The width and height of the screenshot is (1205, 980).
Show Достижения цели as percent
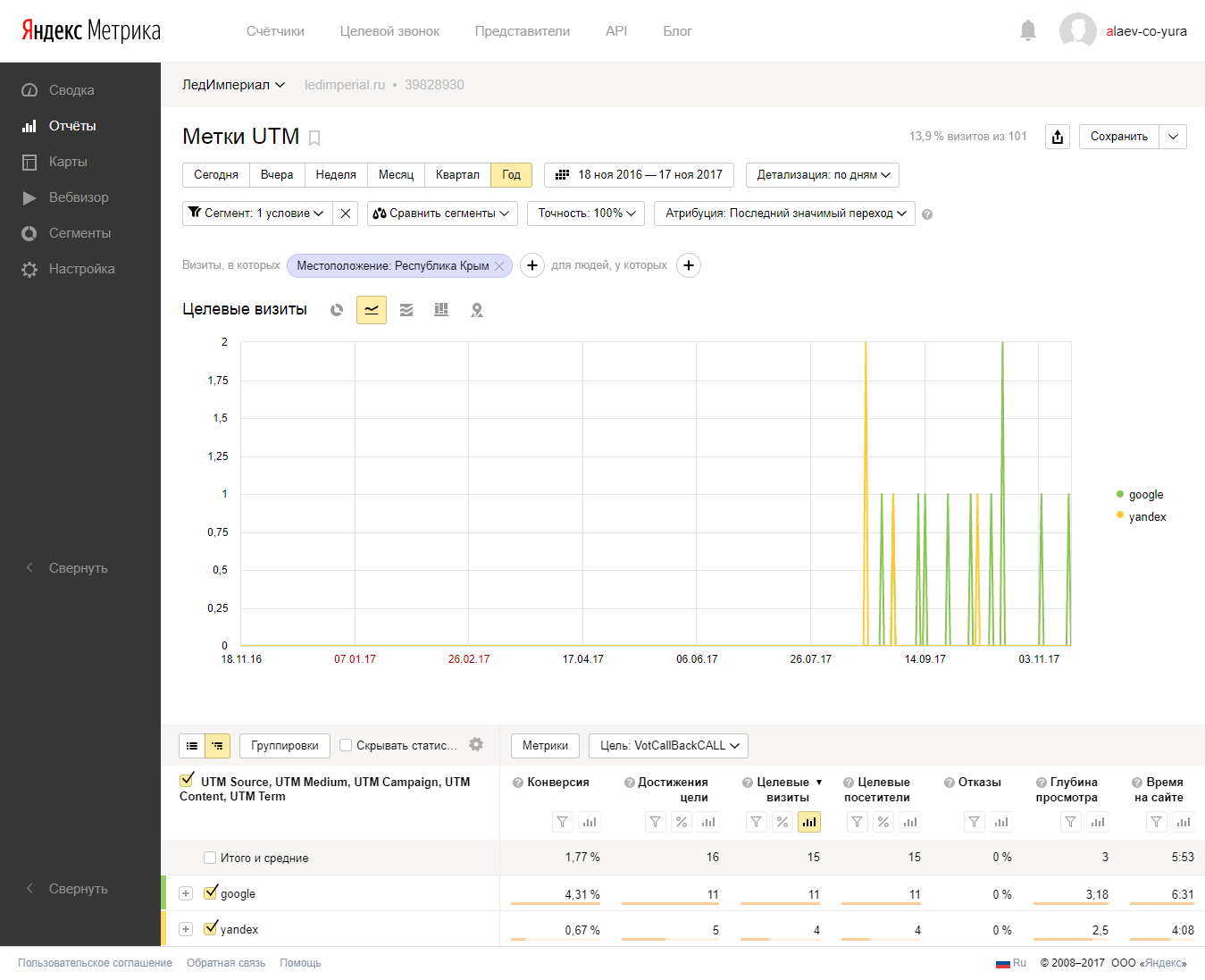pos(682,822)
